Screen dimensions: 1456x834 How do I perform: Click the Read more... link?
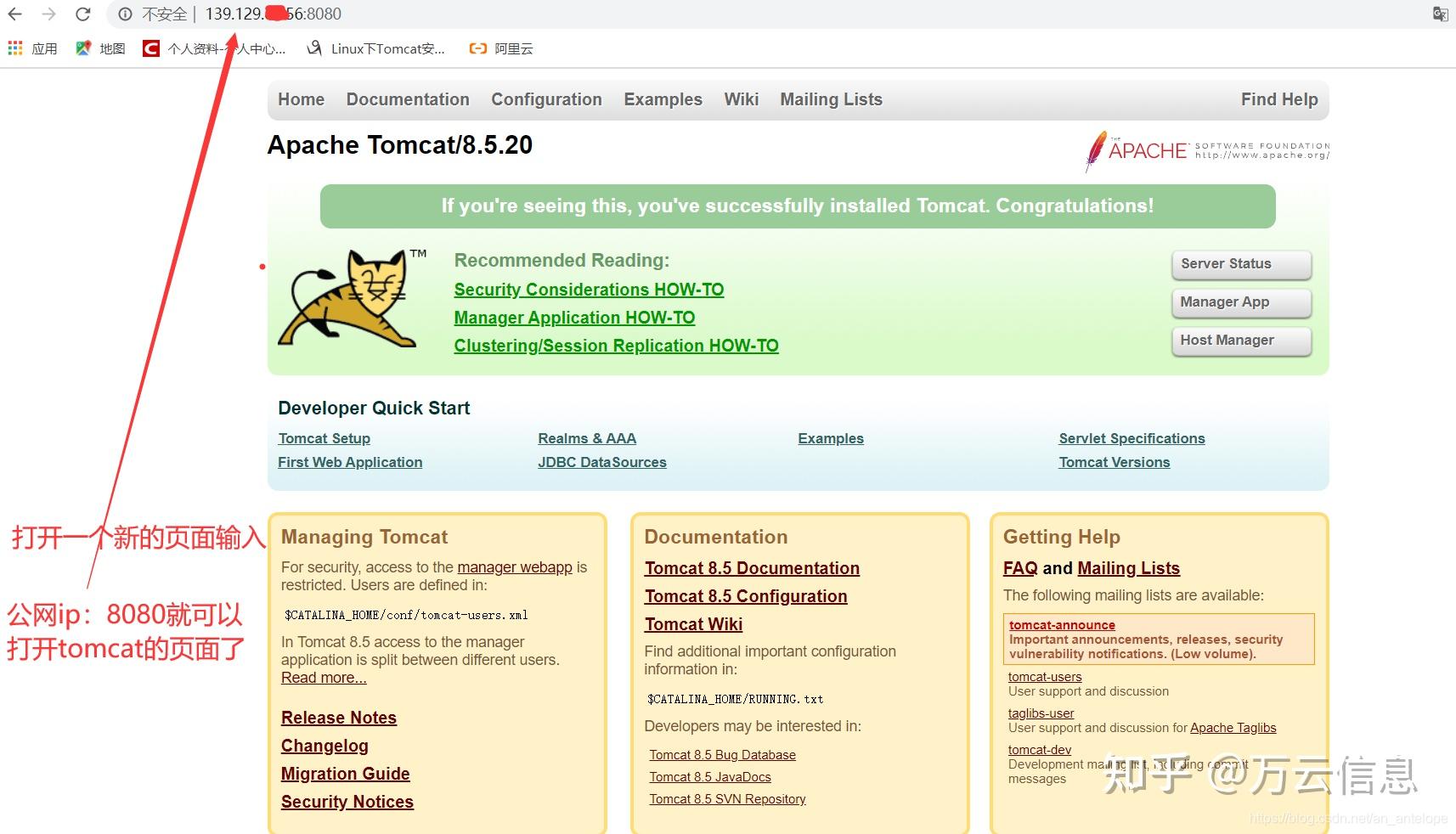[x=324, y=678]
